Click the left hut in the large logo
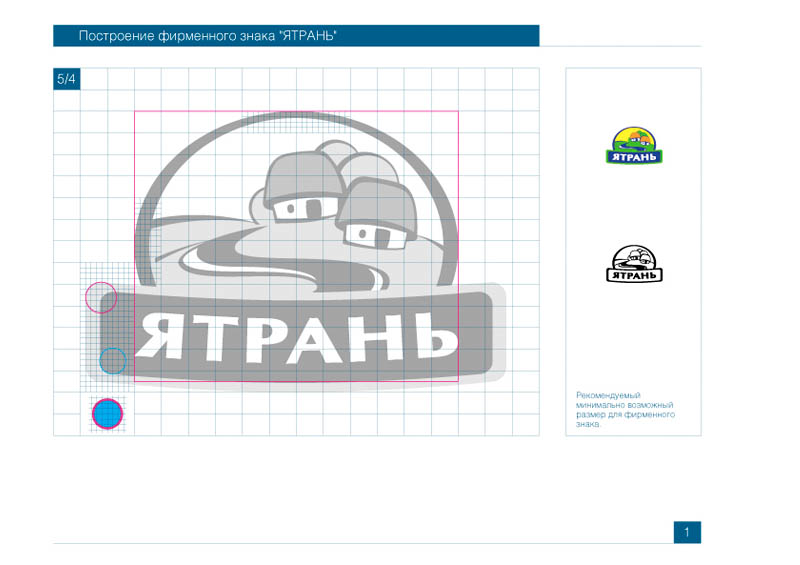The image size is (800, 565). [303, 187]
